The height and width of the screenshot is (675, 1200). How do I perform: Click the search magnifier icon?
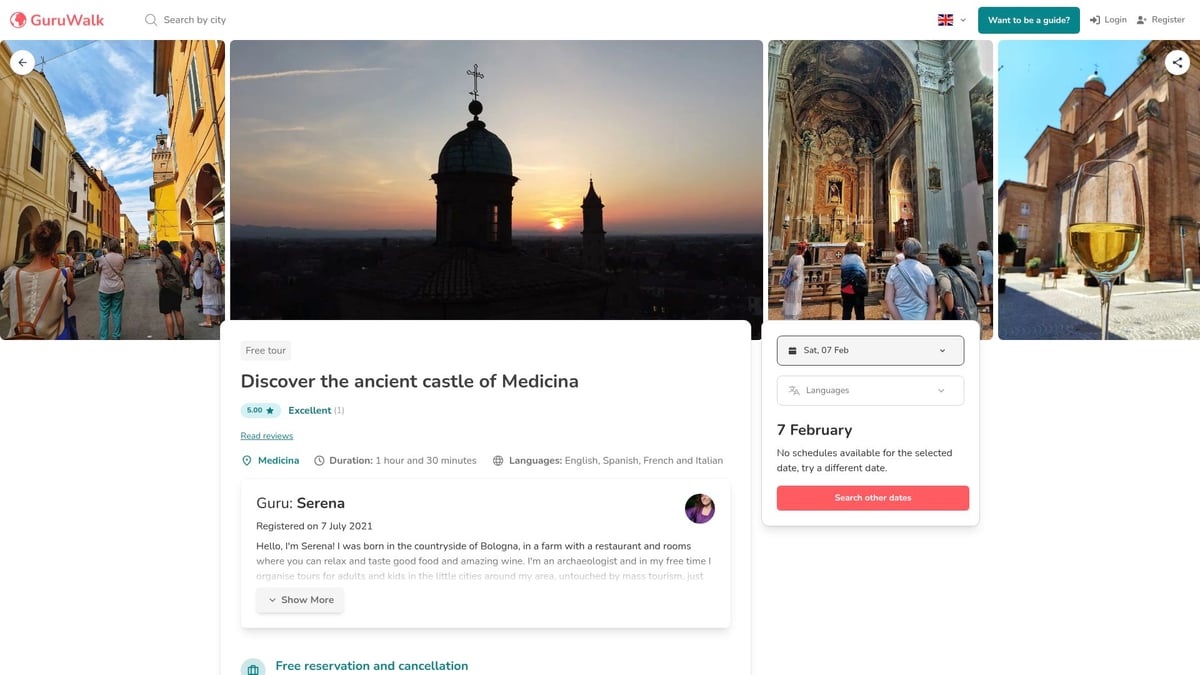tap(150, 19)
